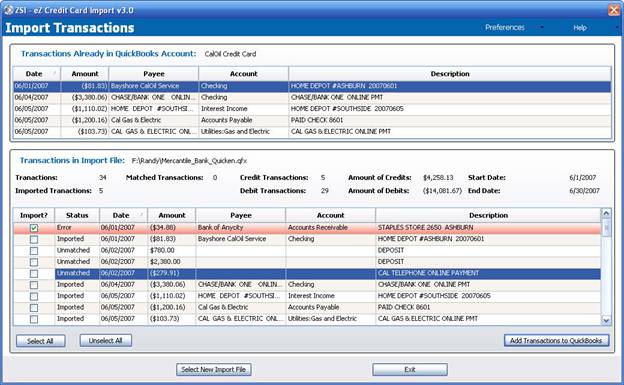
Task: Click Amount of Credits value $4,258.13
Action: (x=438, y=178)
